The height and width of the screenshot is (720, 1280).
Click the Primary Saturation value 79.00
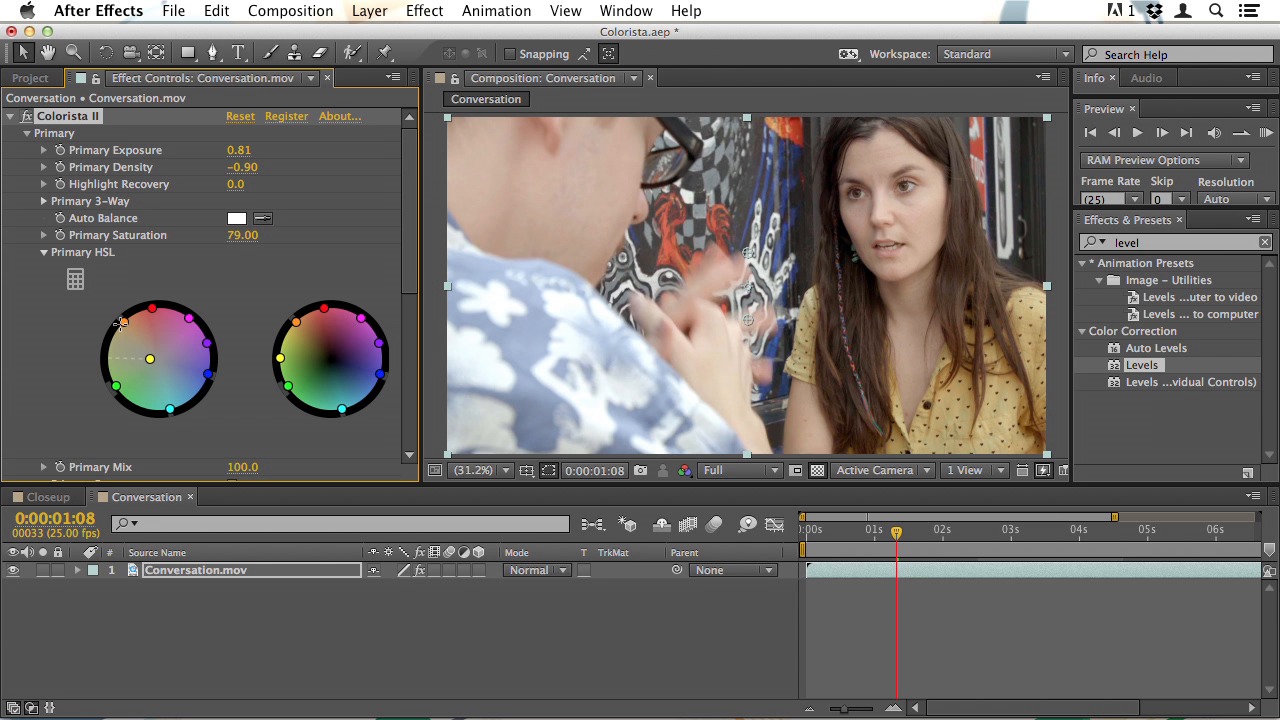(x=242, y=235)
